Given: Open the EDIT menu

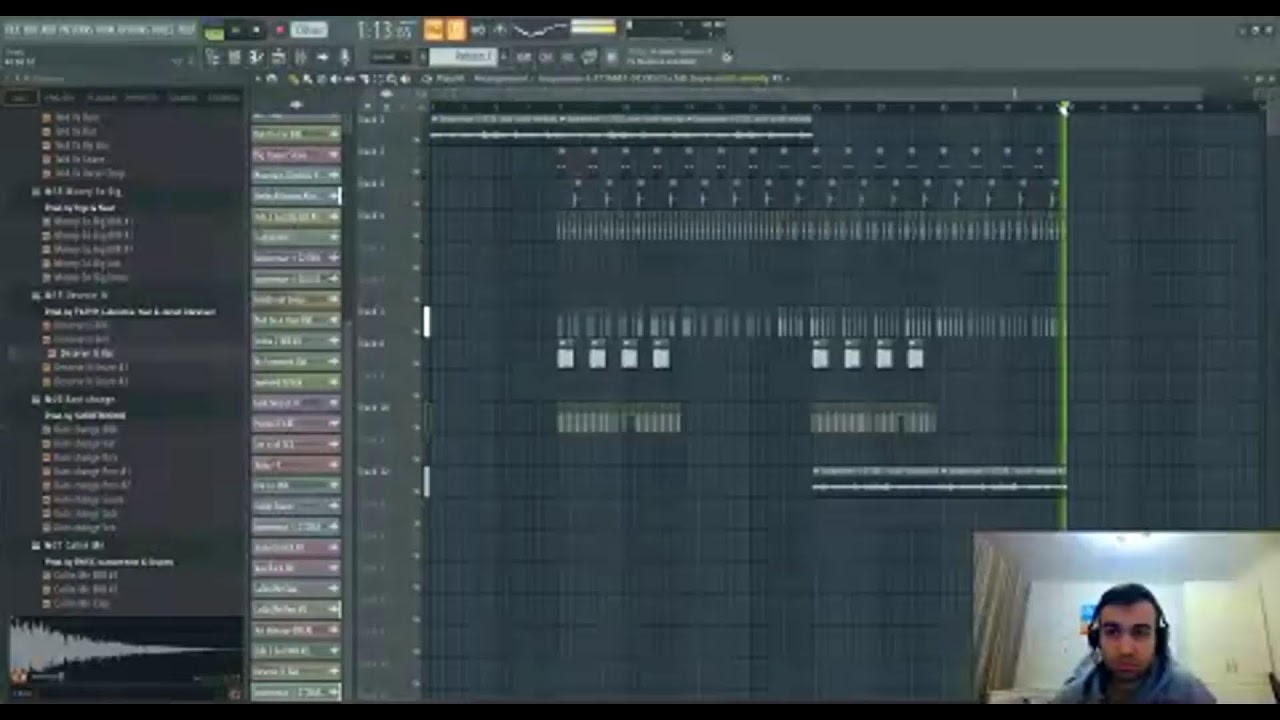Looking at the screenshot, I should point(30,29).
